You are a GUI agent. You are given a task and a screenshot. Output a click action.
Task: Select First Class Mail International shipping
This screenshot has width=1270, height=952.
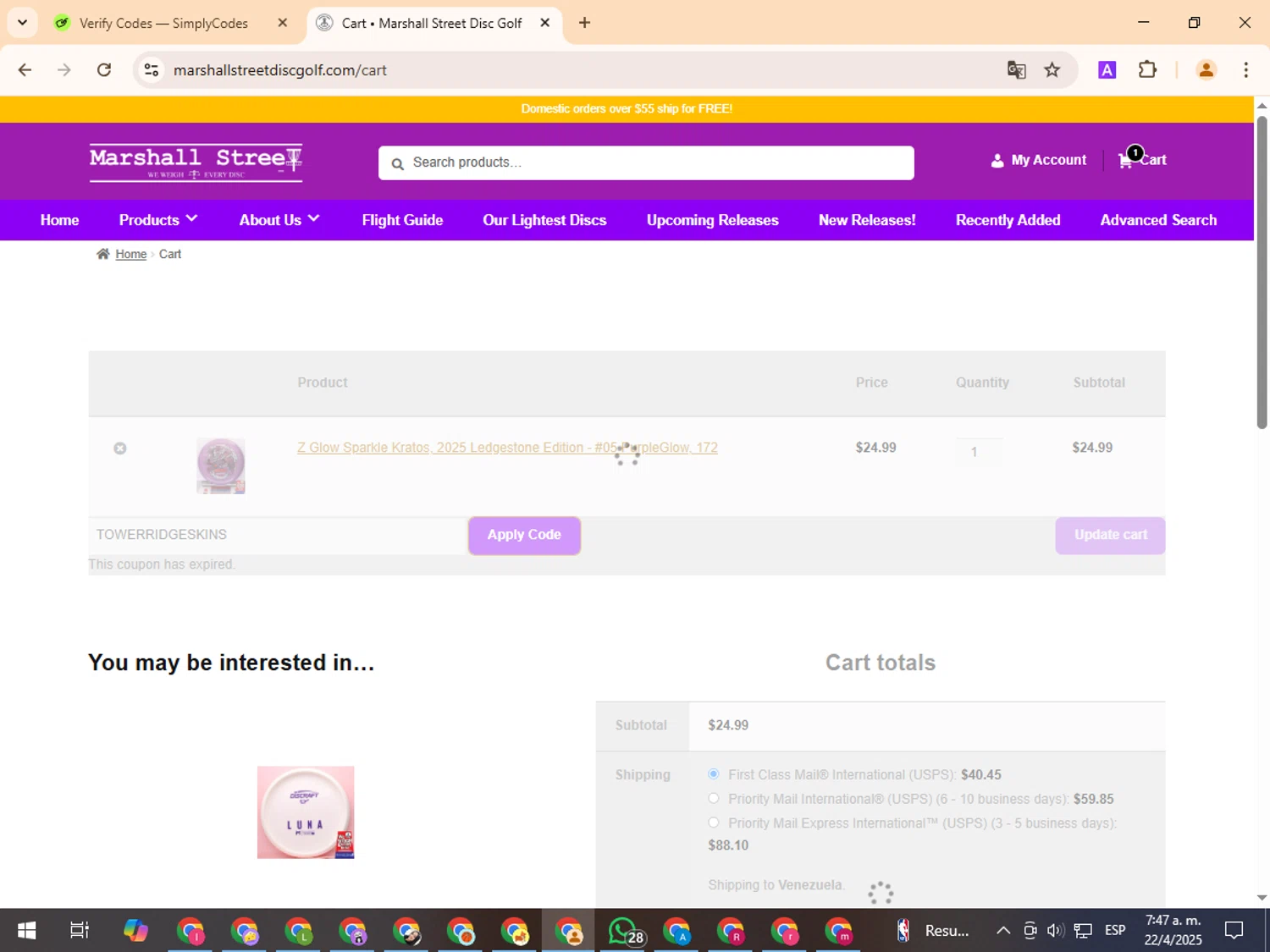714,774
